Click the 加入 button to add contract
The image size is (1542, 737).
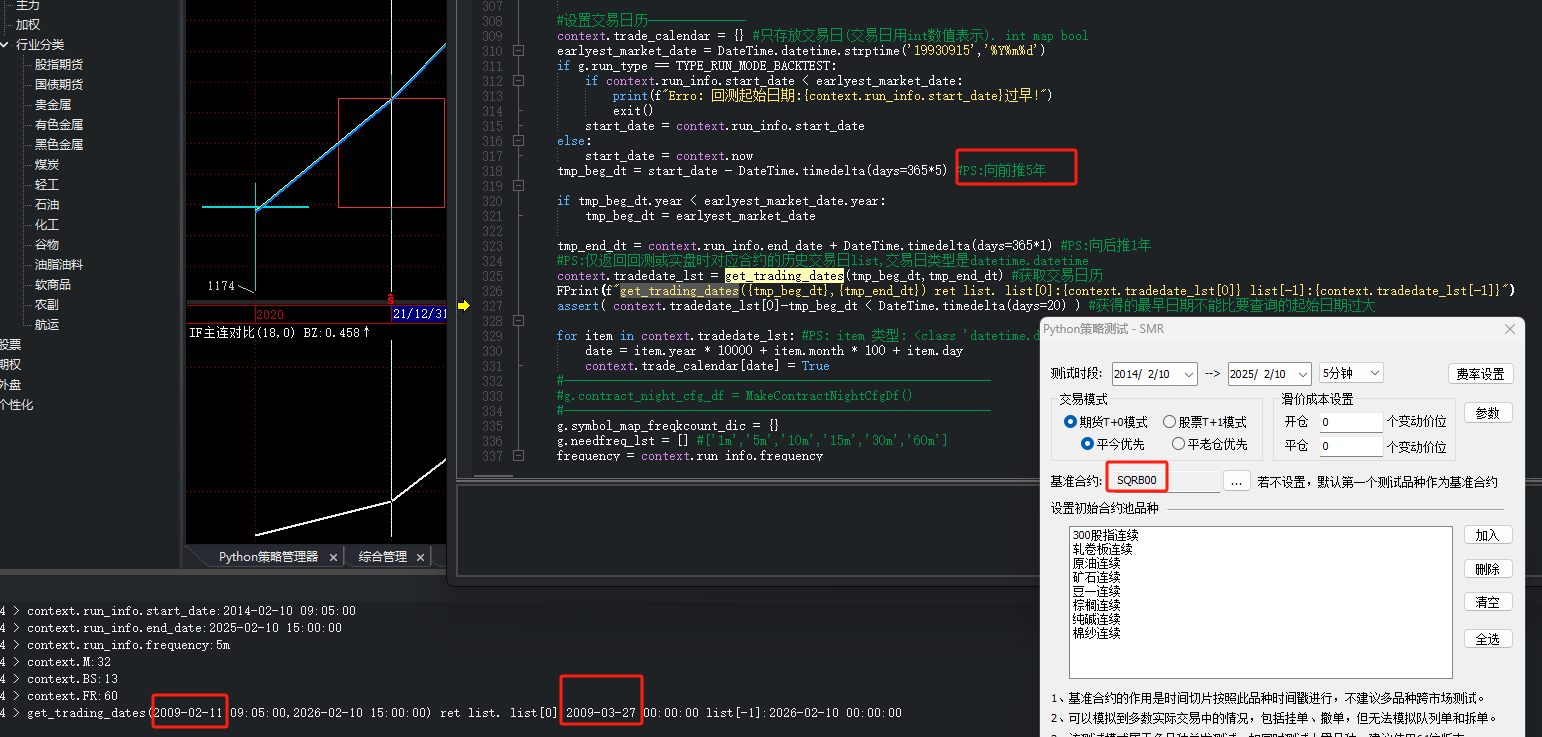[x=1487, y=535]
